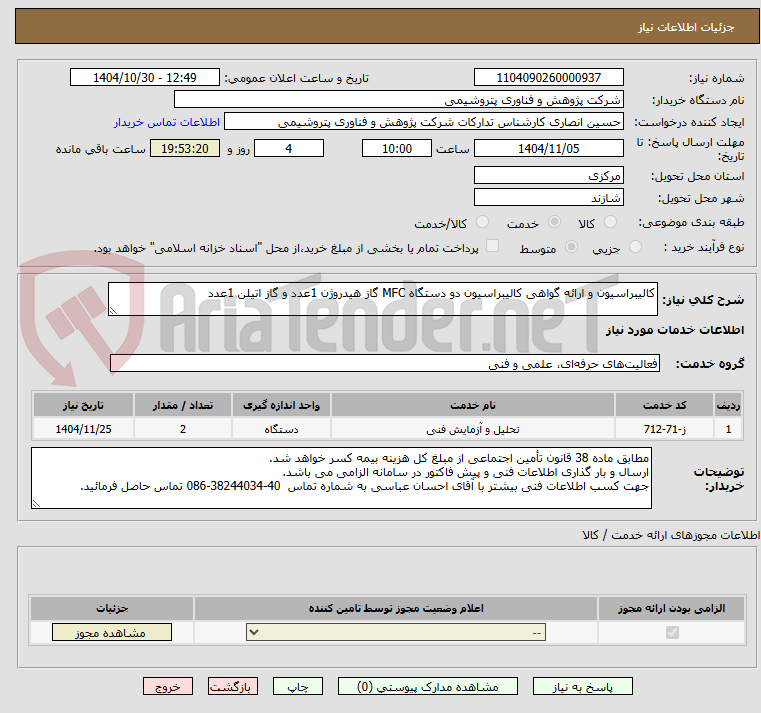Image resolution: width=761 pixels, height=713 pixels.
Task: Click the مشاهده مجوز button
Action: tap(112, 632)
